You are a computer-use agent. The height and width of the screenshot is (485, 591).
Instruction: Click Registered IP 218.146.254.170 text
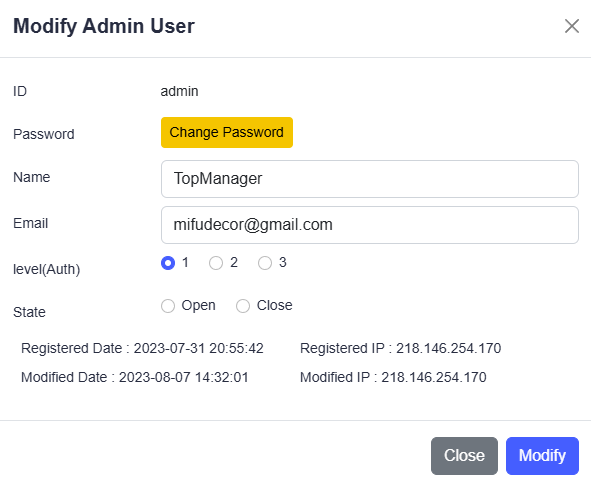tap(400, 348)
